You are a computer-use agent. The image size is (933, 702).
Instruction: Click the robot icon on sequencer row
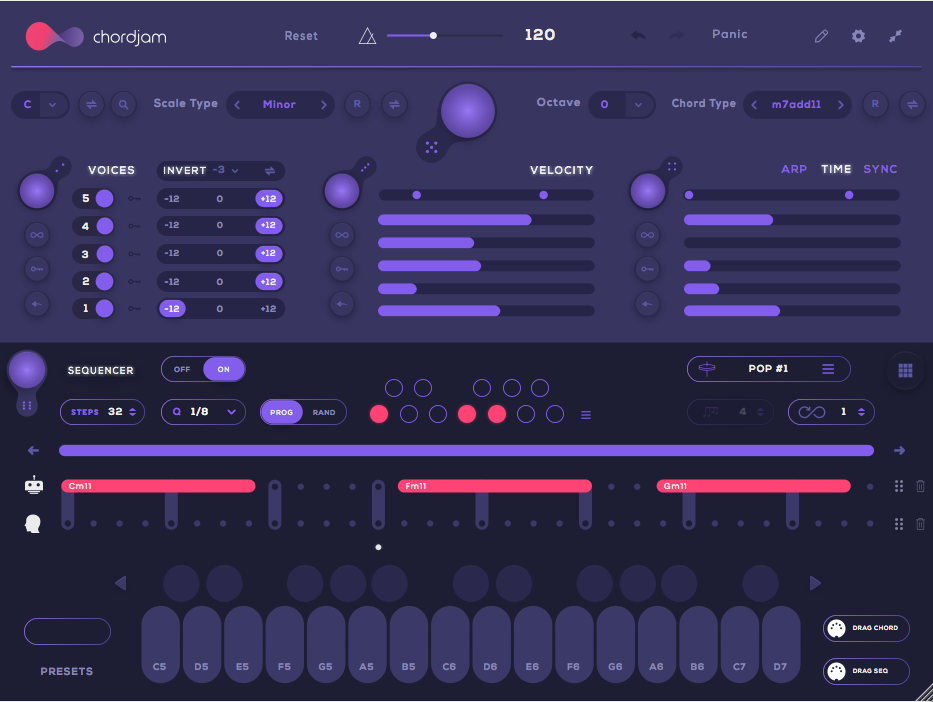coord(34,485)
